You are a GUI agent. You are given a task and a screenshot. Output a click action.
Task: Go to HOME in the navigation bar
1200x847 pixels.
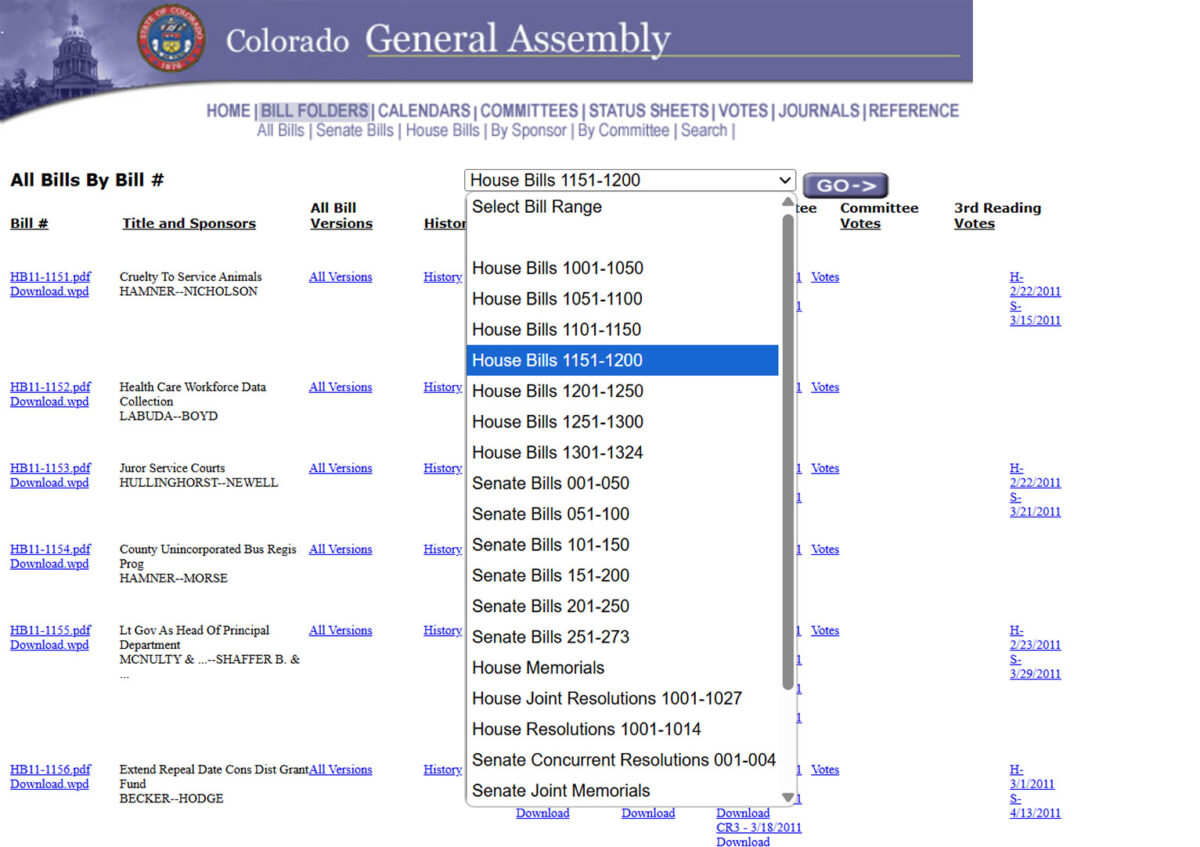pos(228,111)
